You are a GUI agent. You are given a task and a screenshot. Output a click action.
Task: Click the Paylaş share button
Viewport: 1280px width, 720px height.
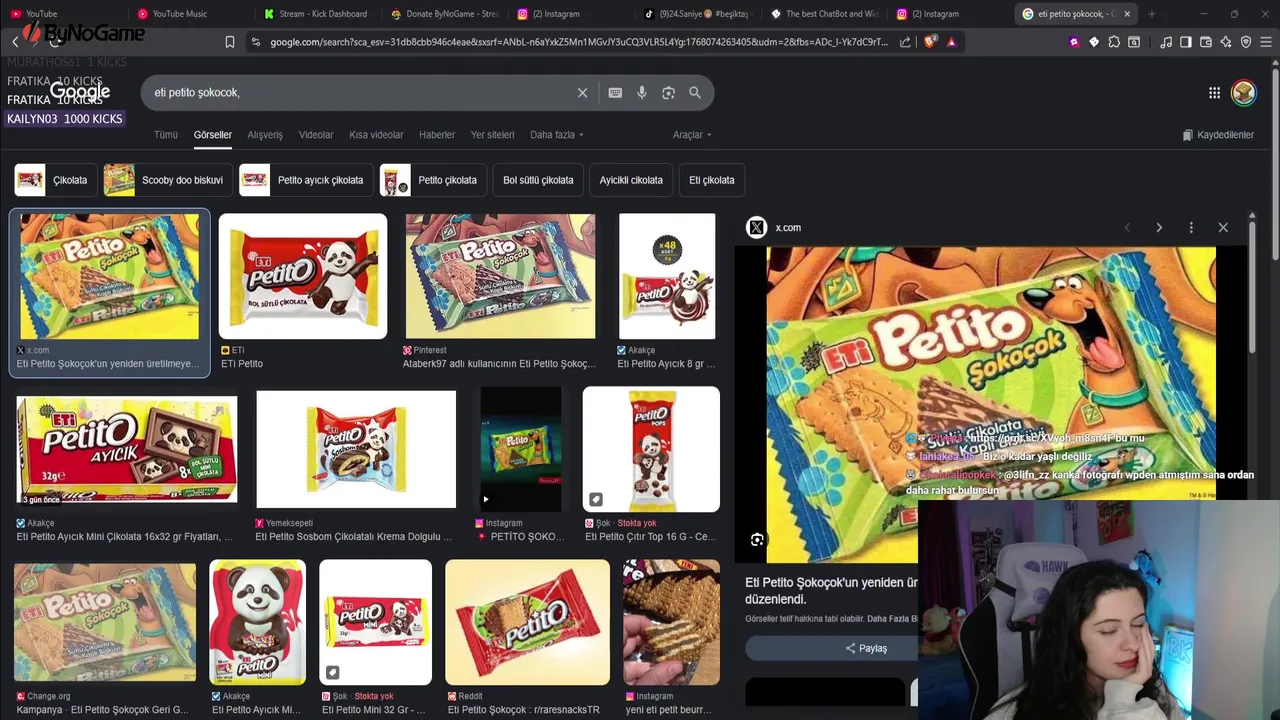click(x=866, y=648)
